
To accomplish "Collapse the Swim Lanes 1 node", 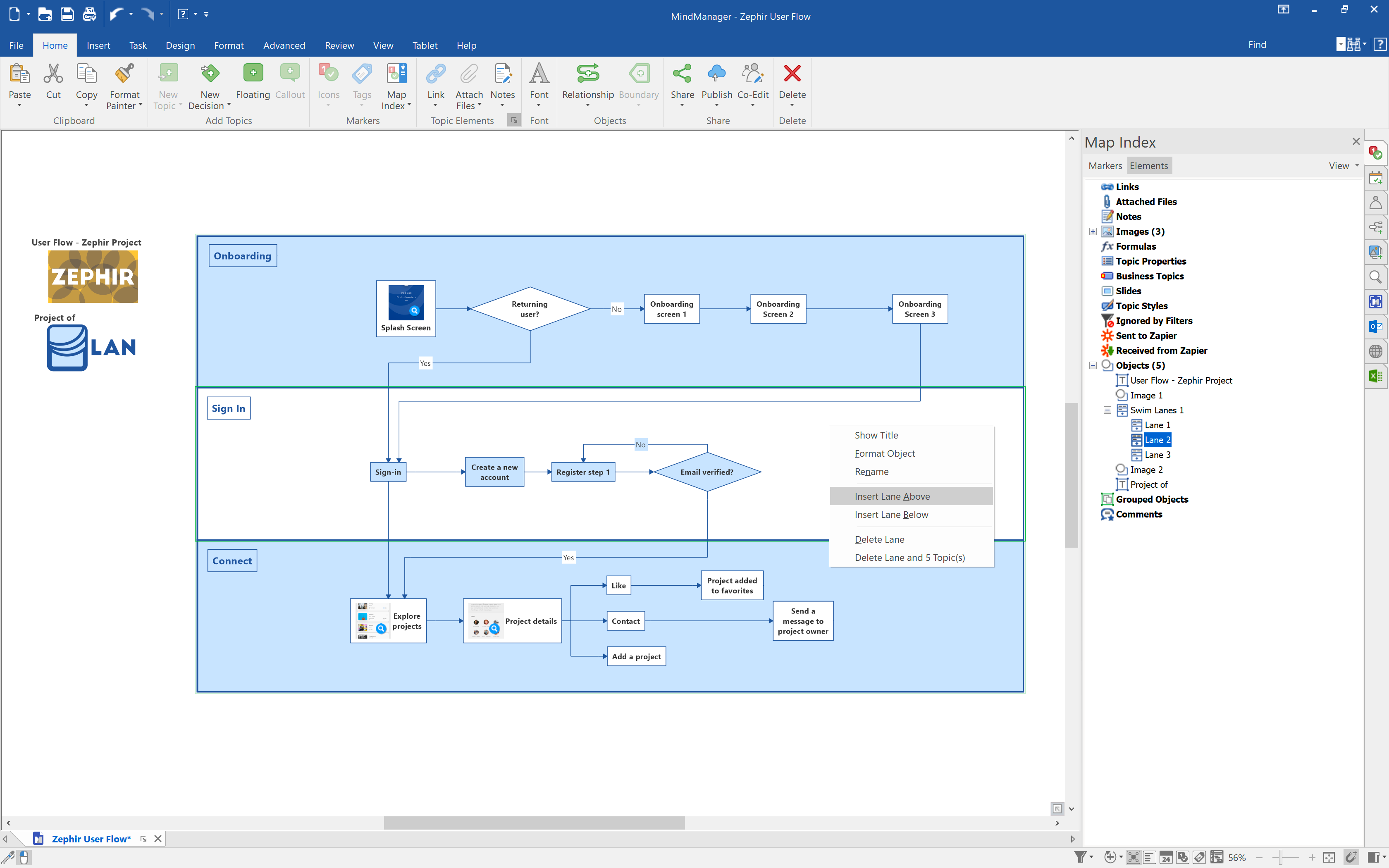I will click(x=1107, y=410).
